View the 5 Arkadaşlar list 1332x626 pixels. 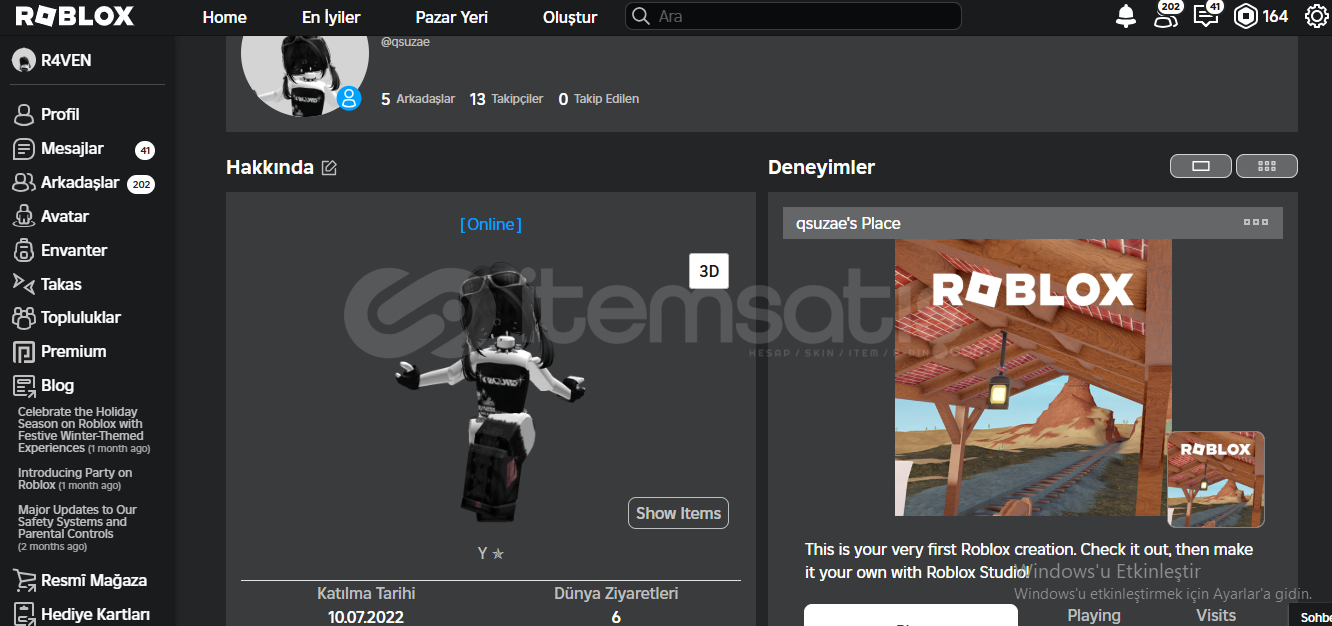coord(418,99)
